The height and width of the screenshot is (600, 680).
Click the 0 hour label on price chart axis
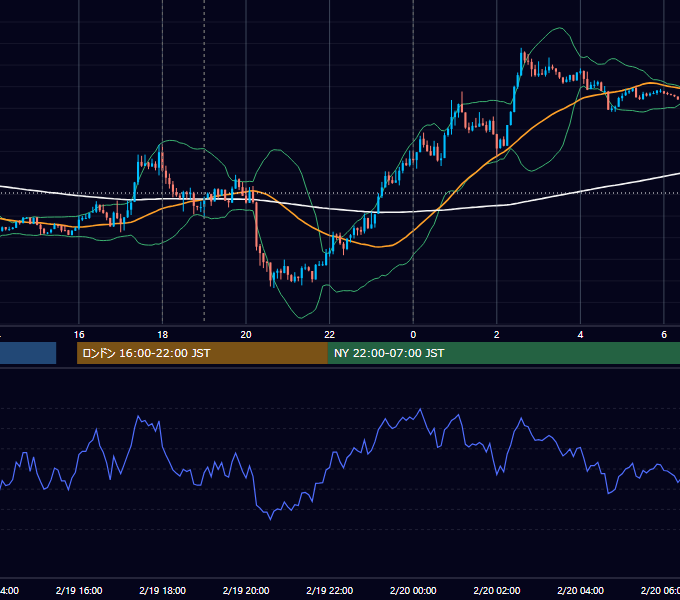pos(413,335)
